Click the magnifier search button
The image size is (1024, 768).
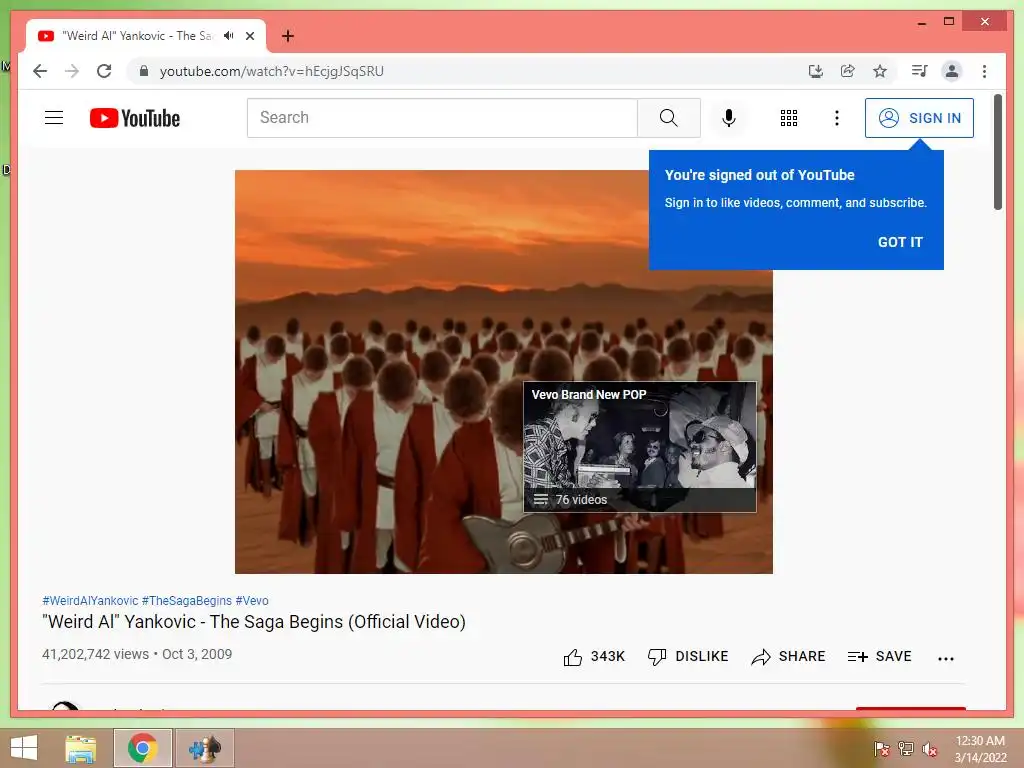(x=669, y=118)
